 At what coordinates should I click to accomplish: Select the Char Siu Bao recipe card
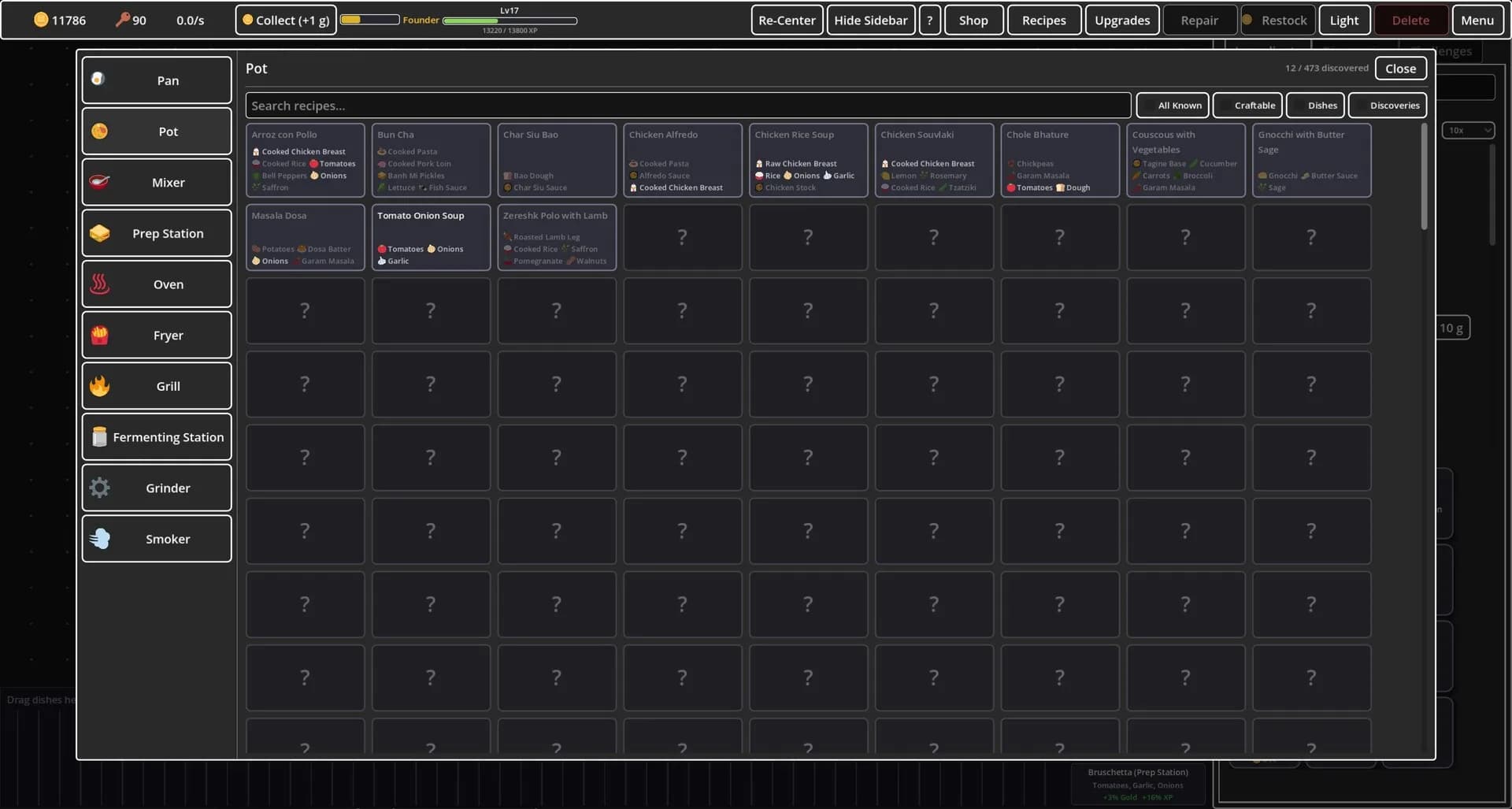[x=557, y=160]
